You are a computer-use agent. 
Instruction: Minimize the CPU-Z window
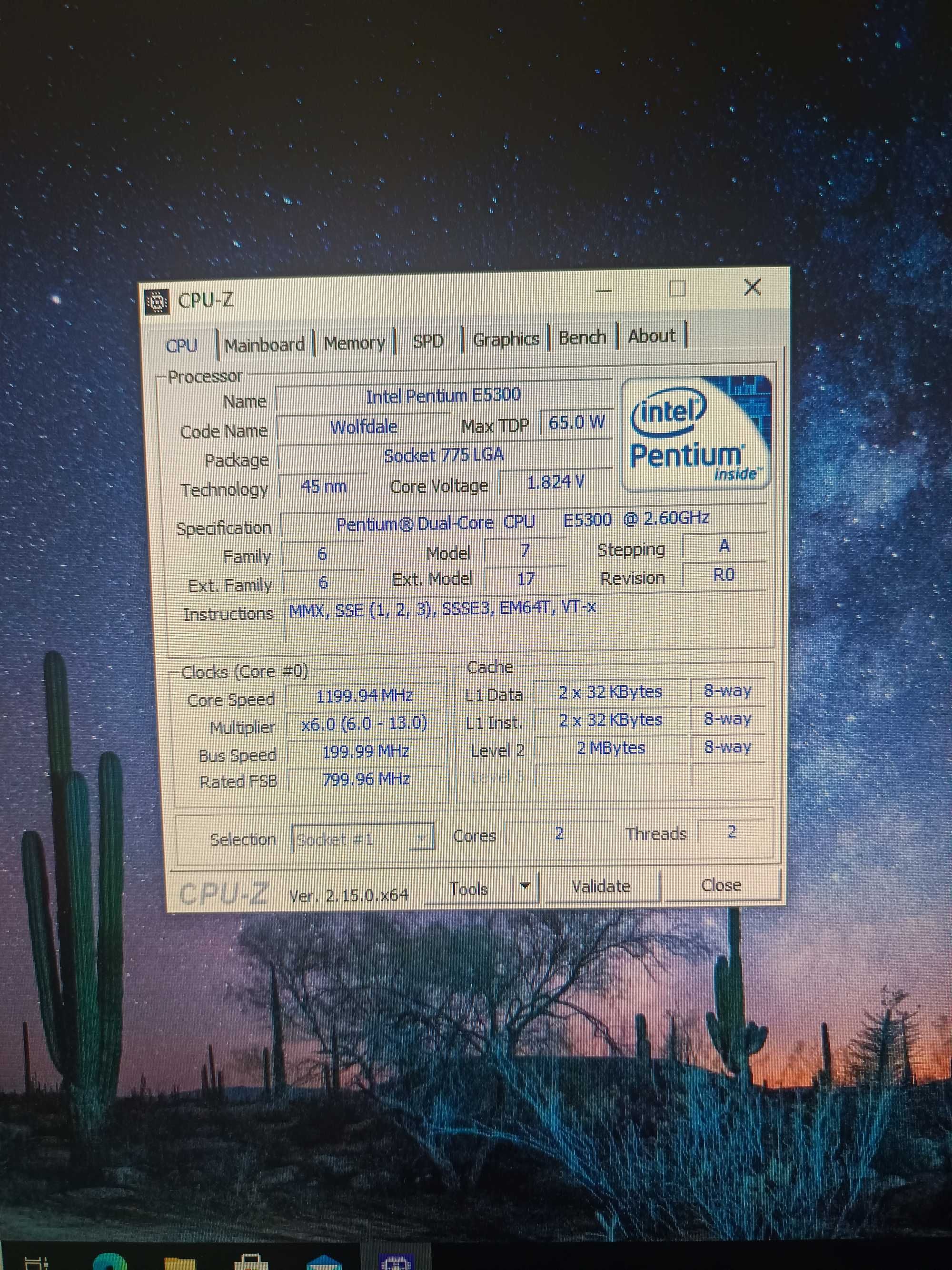[x=603, y=290]
